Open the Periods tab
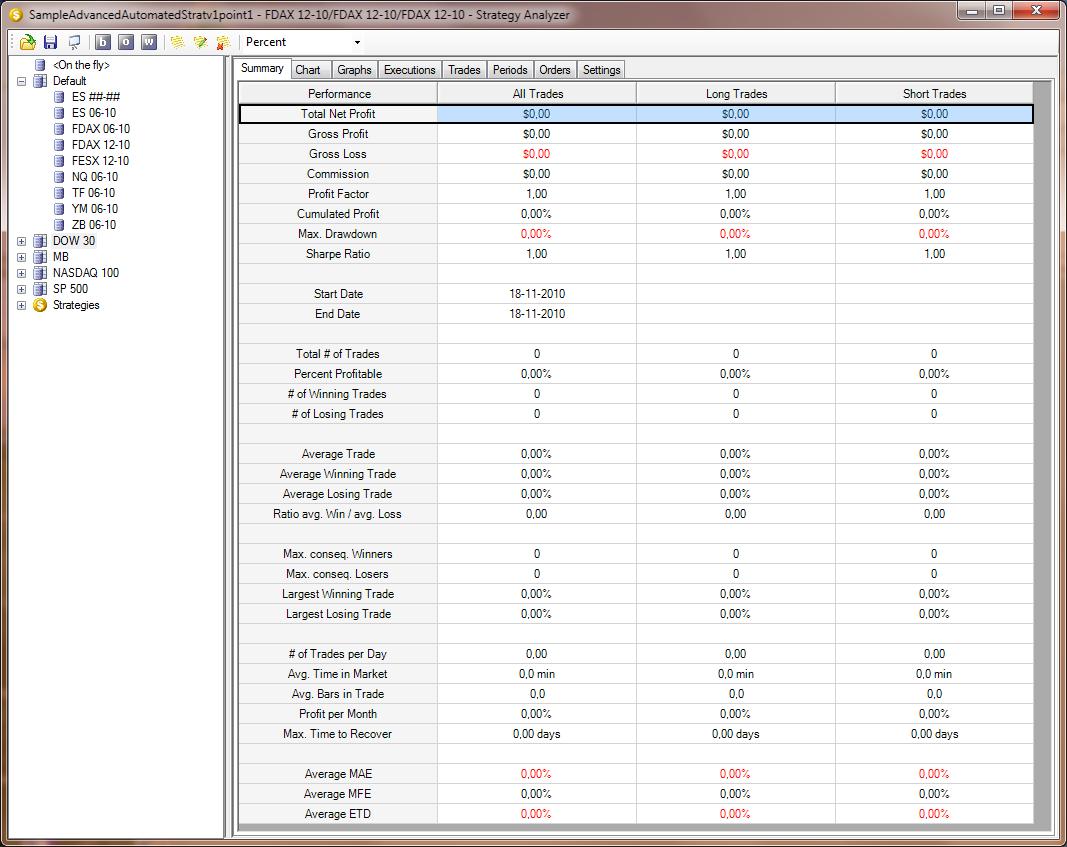Image resolution: width=1067 pixels, height=847 pixels. (510, 69)
